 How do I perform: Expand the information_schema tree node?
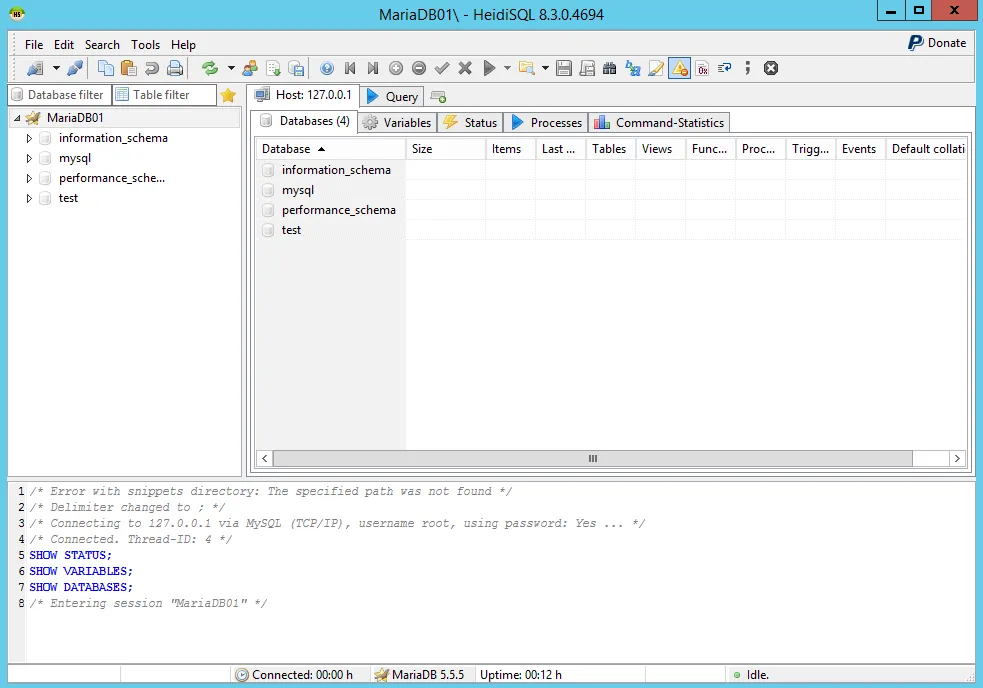29,139
